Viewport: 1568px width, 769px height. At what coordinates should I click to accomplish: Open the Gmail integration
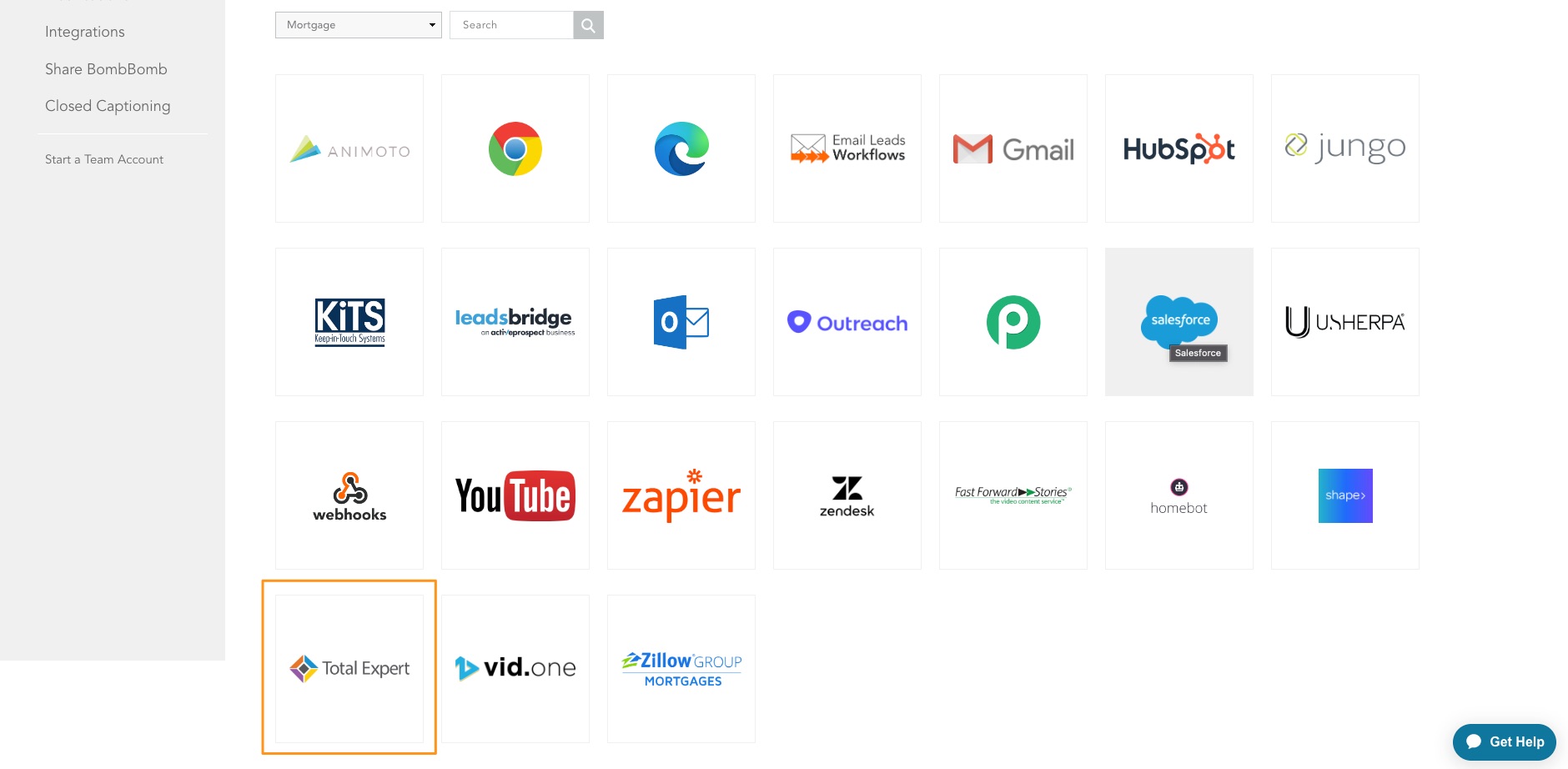1013,148
